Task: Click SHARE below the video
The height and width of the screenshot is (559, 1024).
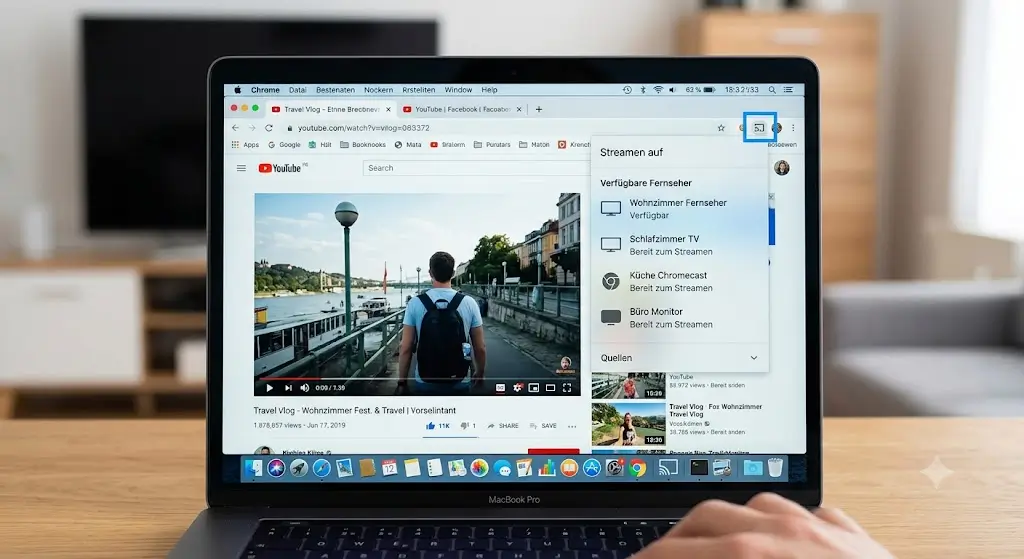Action: [x=503, y=426]
